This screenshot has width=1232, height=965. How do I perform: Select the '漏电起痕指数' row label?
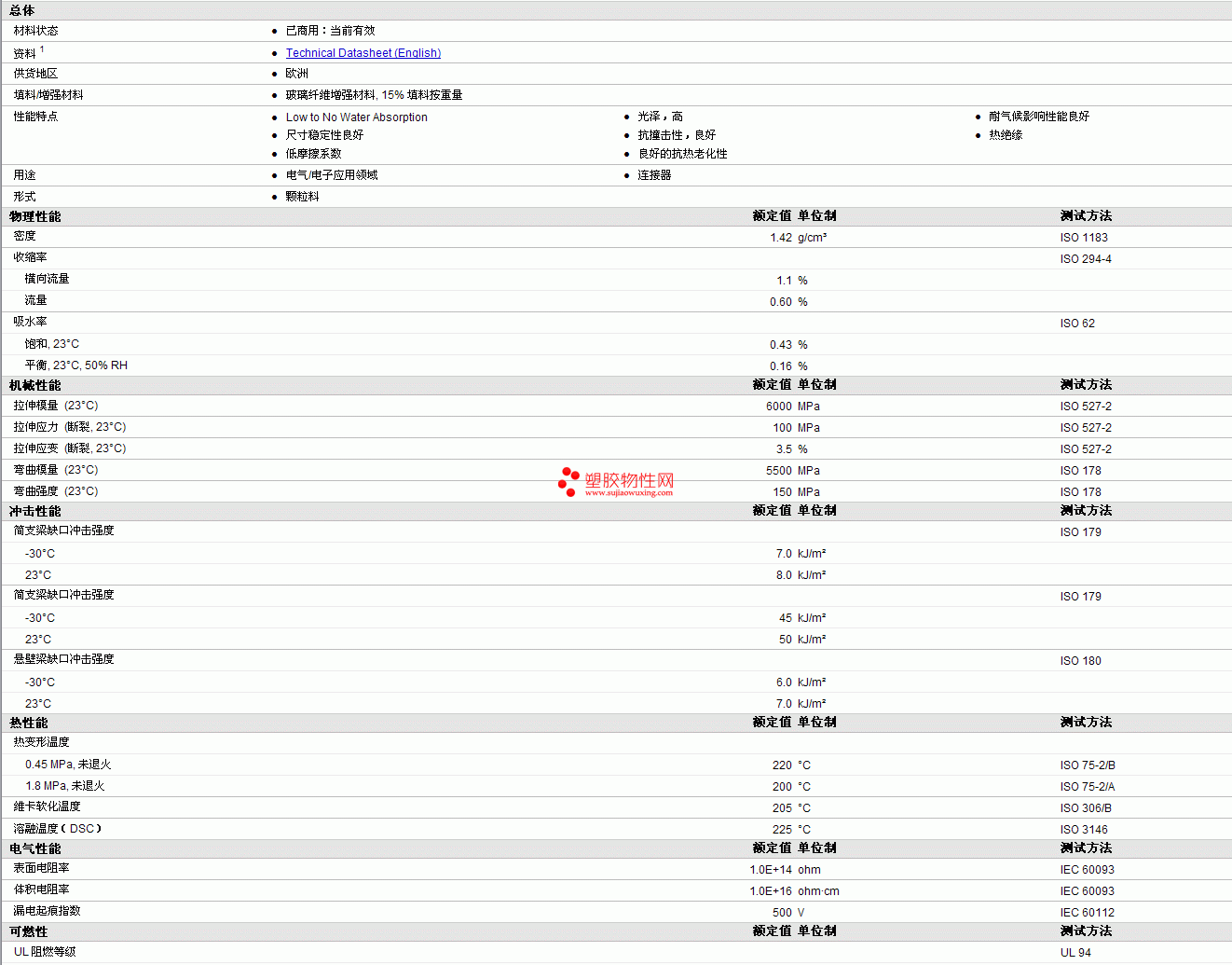pyautogui.click(x=47, y=911)
